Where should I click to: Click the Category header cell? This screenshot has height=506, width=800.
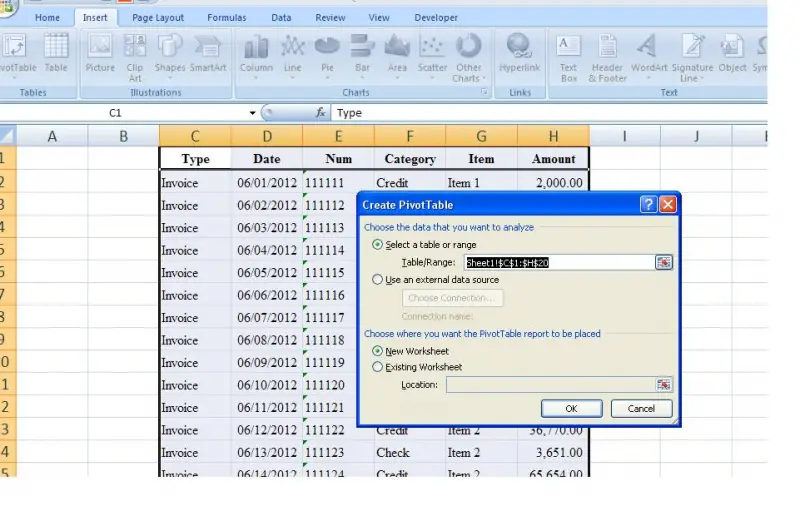(410, 159)
